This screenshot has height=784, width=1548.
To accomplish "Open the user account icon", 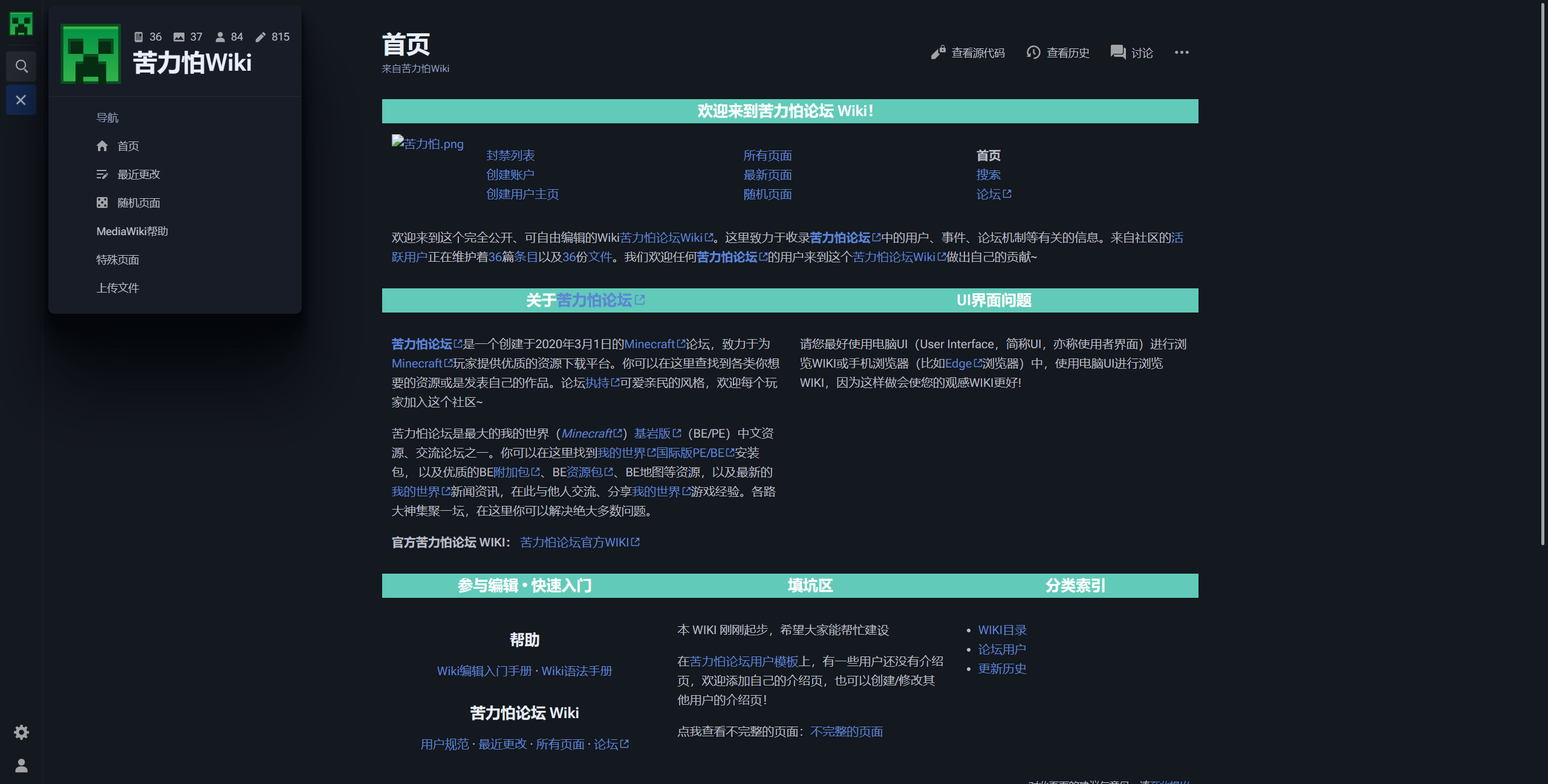I will 21,765.
